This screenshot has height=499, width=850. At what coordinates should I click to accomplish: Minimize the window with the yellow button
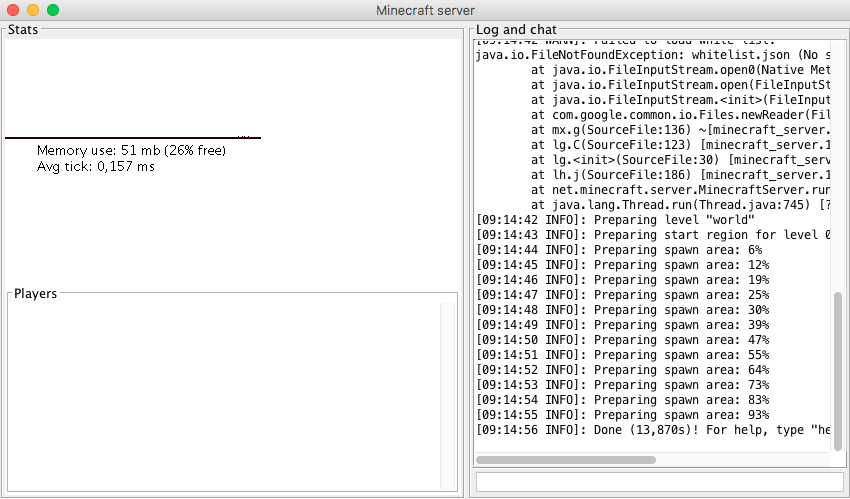point(33,10)
